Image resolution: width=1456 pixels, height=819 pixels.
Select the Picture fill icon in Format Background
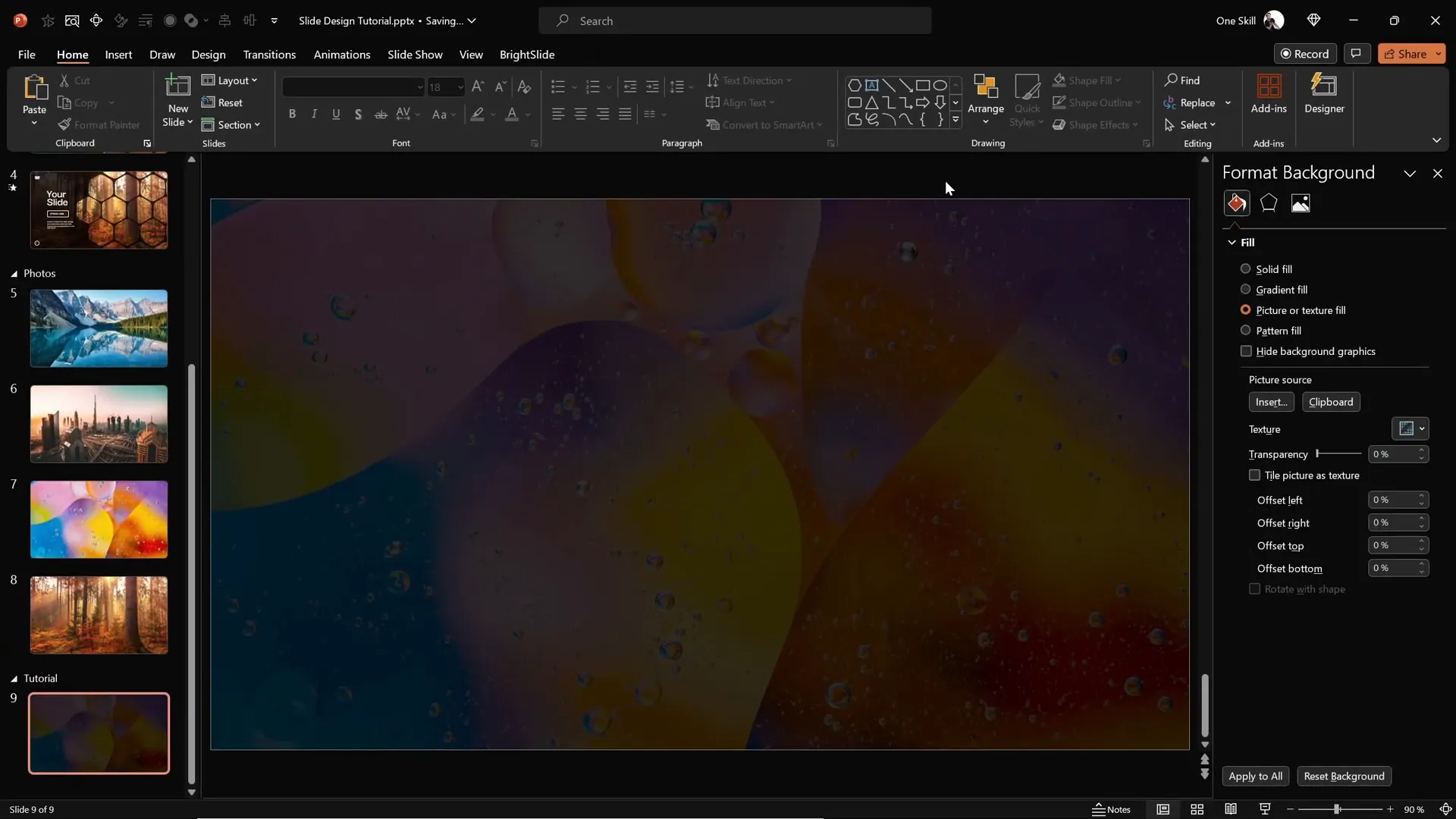point(1301,202)
